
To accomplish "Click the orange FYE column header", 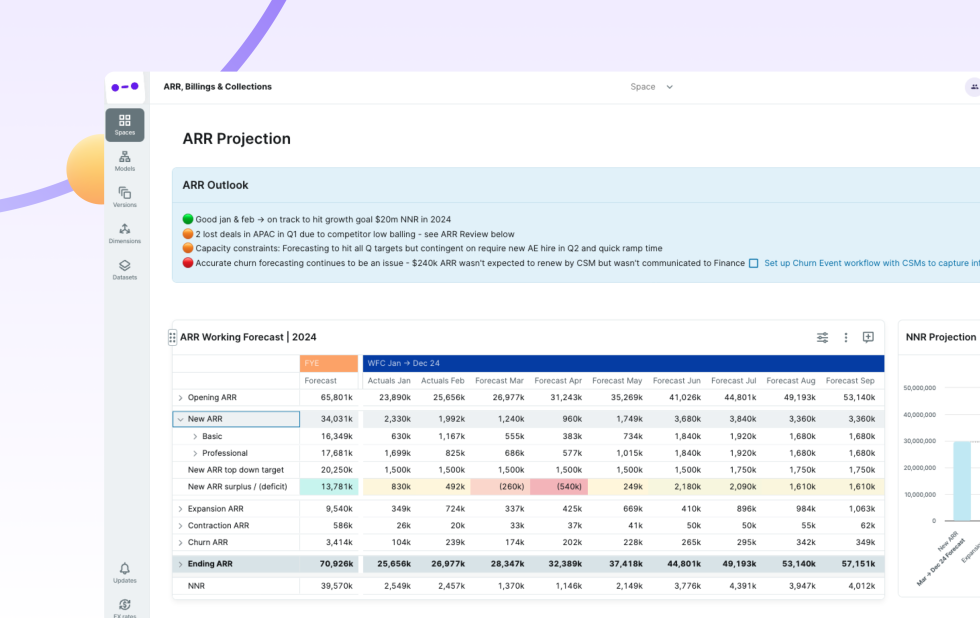I will (329, 363).
